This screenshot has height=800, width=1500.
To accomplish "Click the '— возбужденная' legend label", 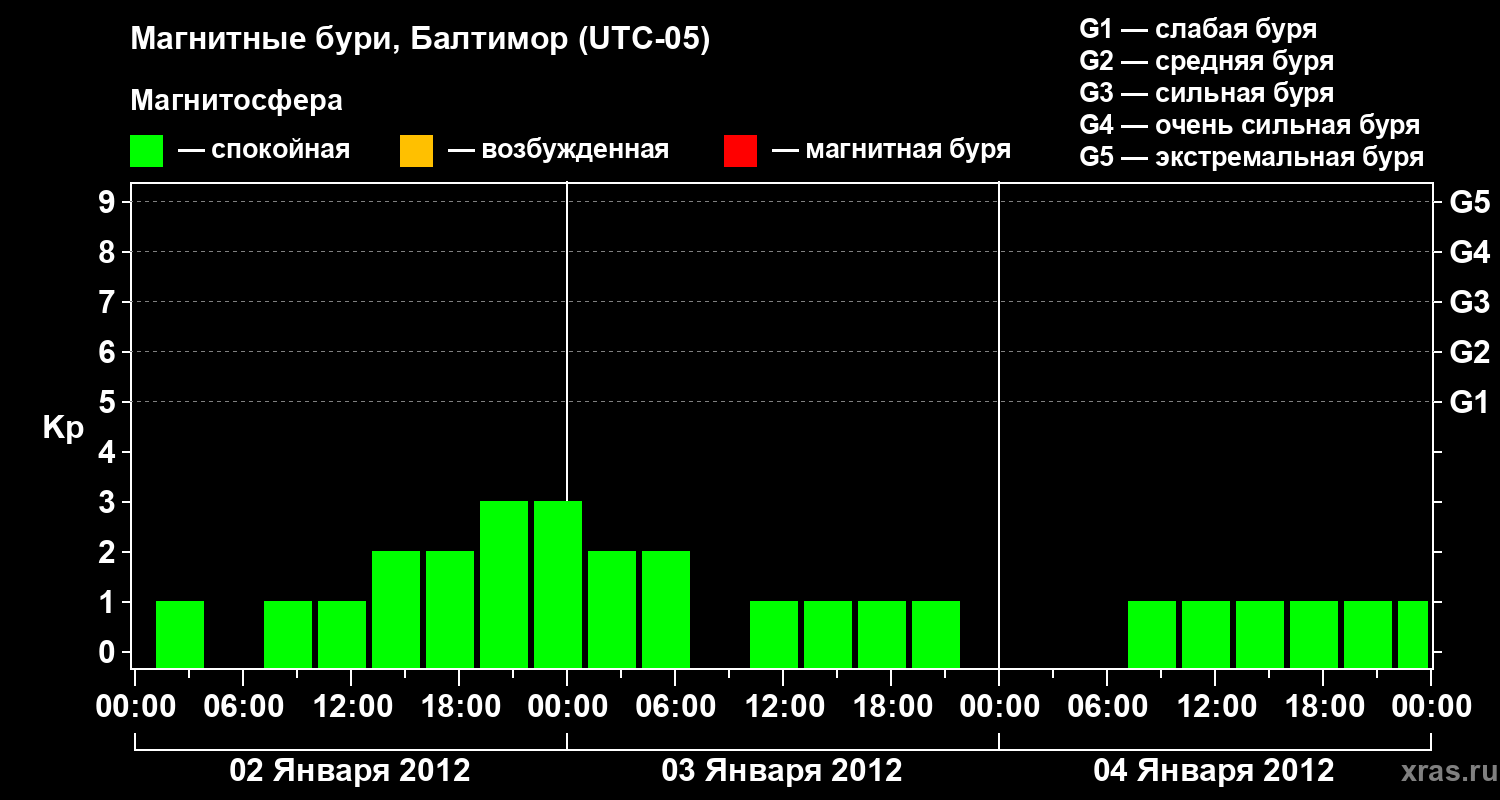I will tap(558, 151).
